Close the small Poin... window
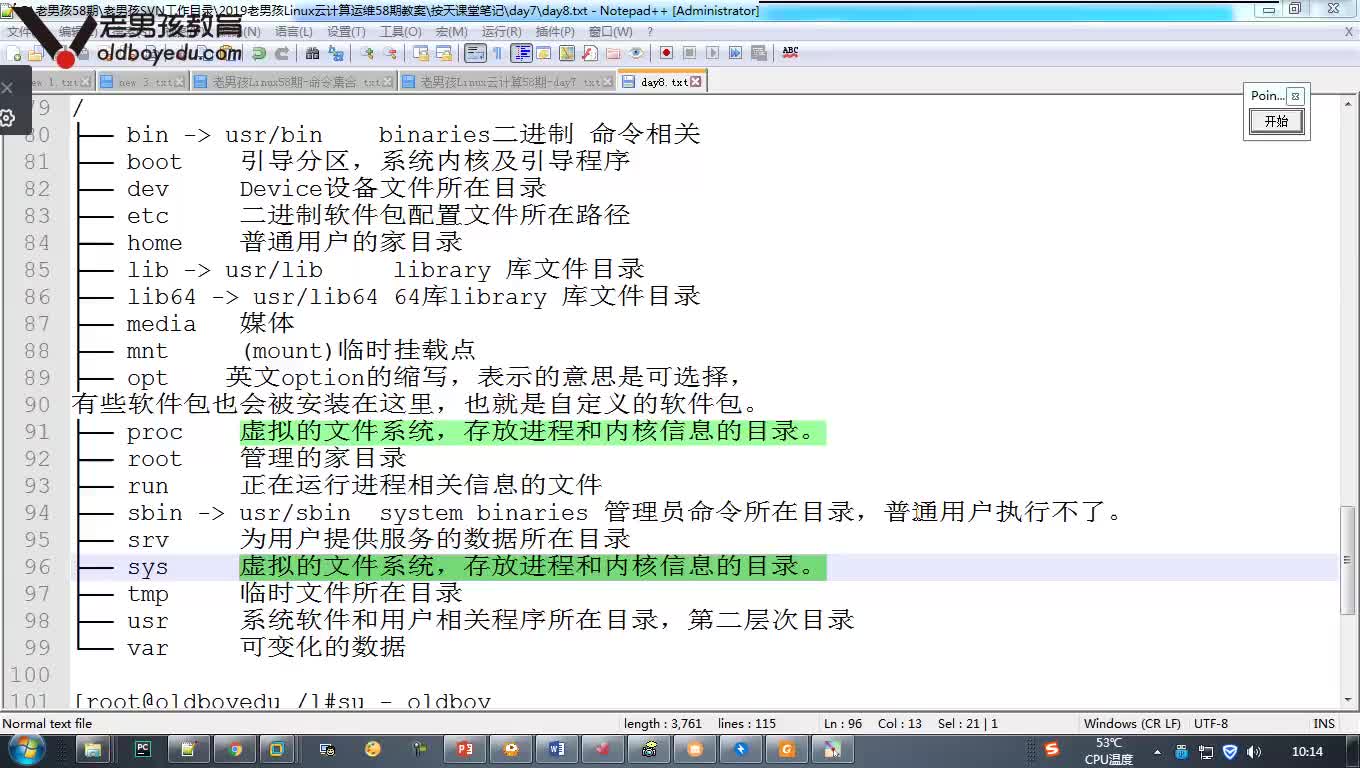1360x768 pixels. 1295,96
